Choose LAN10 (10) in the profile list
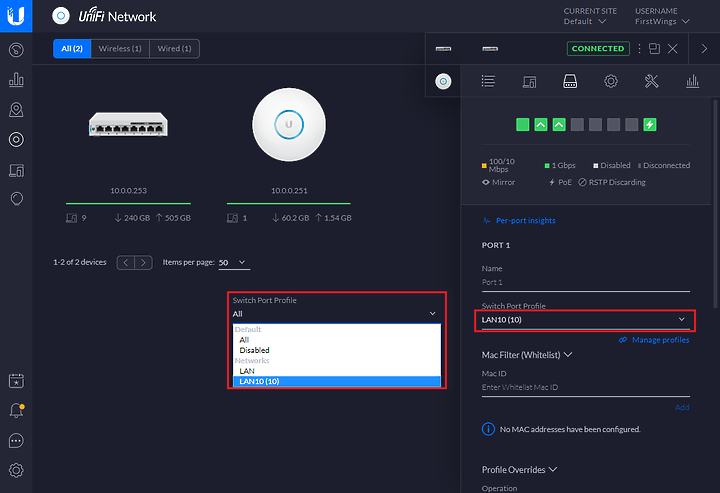Viewport: 720px width, 493px height. pyautogui.click(x=337, y=381)
